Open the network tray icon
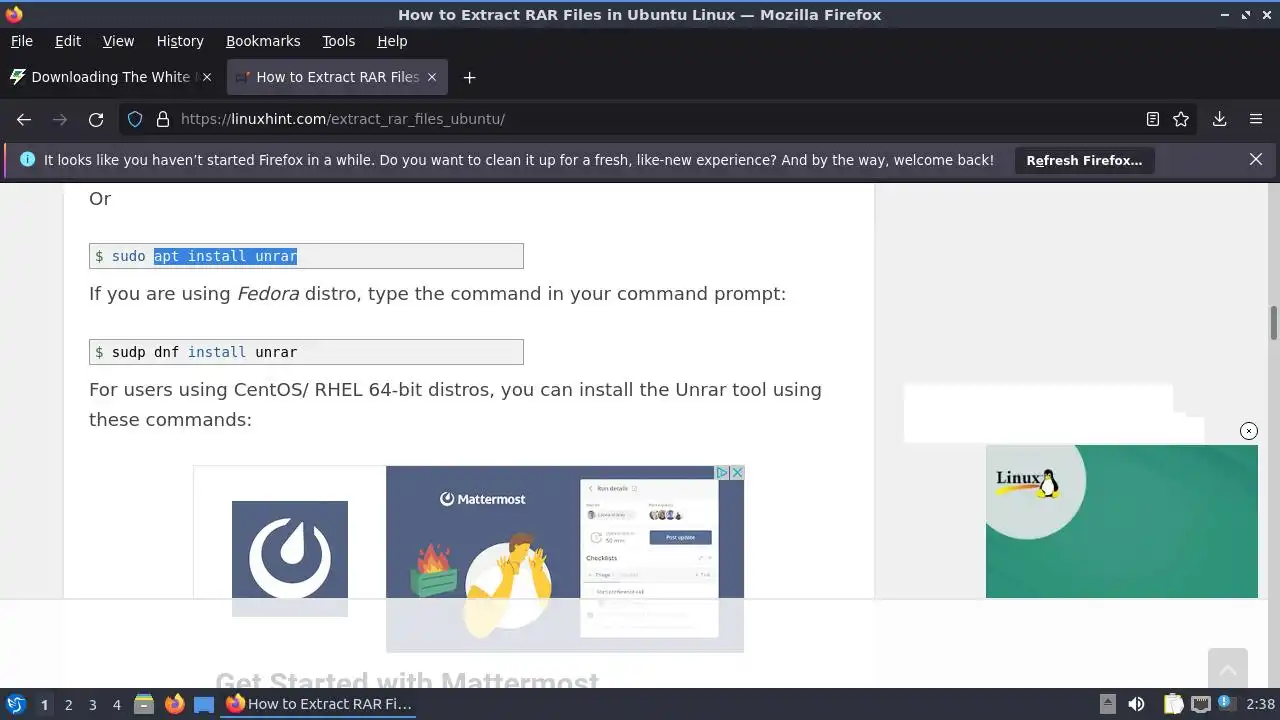The width and height of the screenshot is (1280, 720). coord(1201,704)
